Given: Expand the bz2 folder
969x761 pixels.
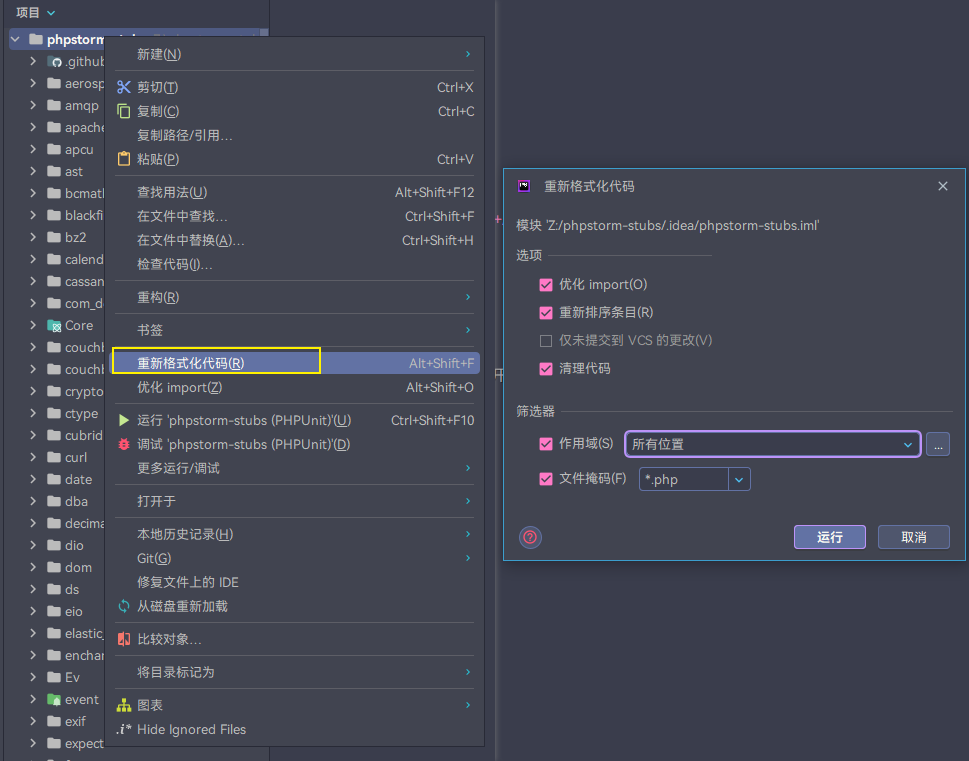Looking at the screenshot, I should tap(33, 237).
